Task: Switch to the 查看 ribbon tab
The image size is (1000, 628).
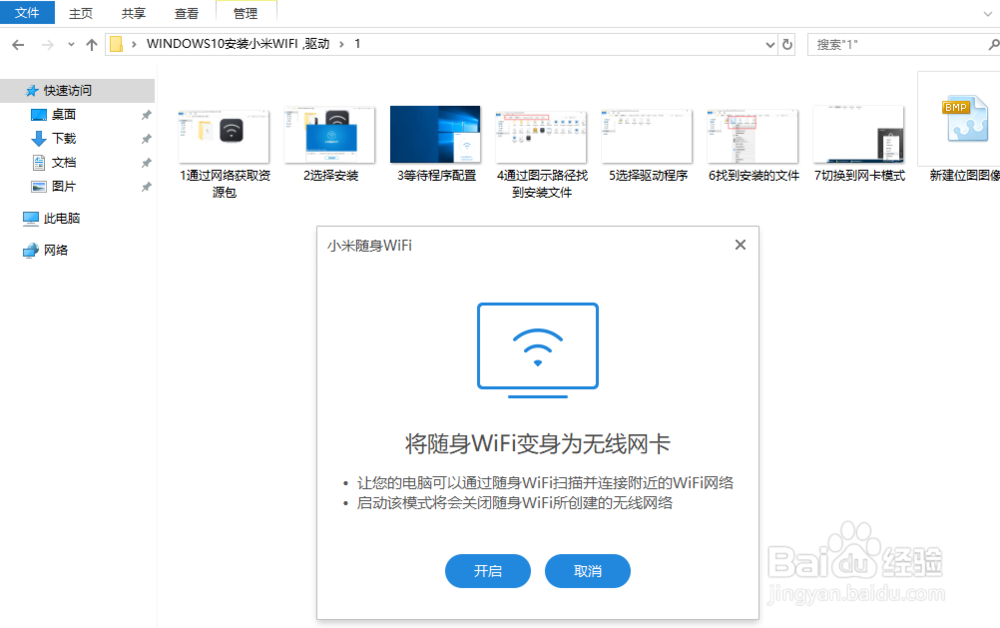Action: point(186,13)
